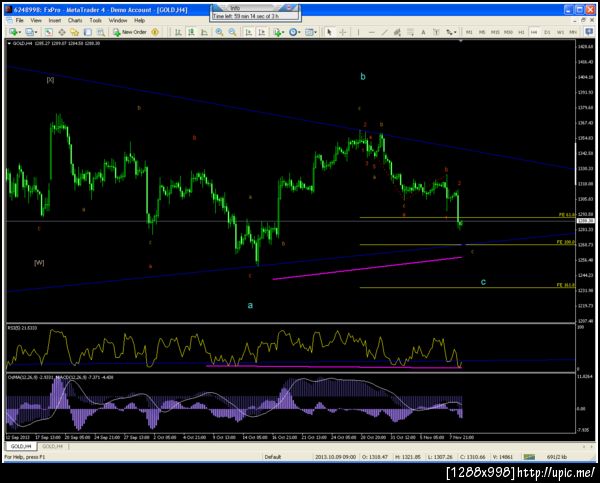Select the Equidistant Channel tool
The width and height of the screenshot is (600, 483).
(x=398, y=32)
